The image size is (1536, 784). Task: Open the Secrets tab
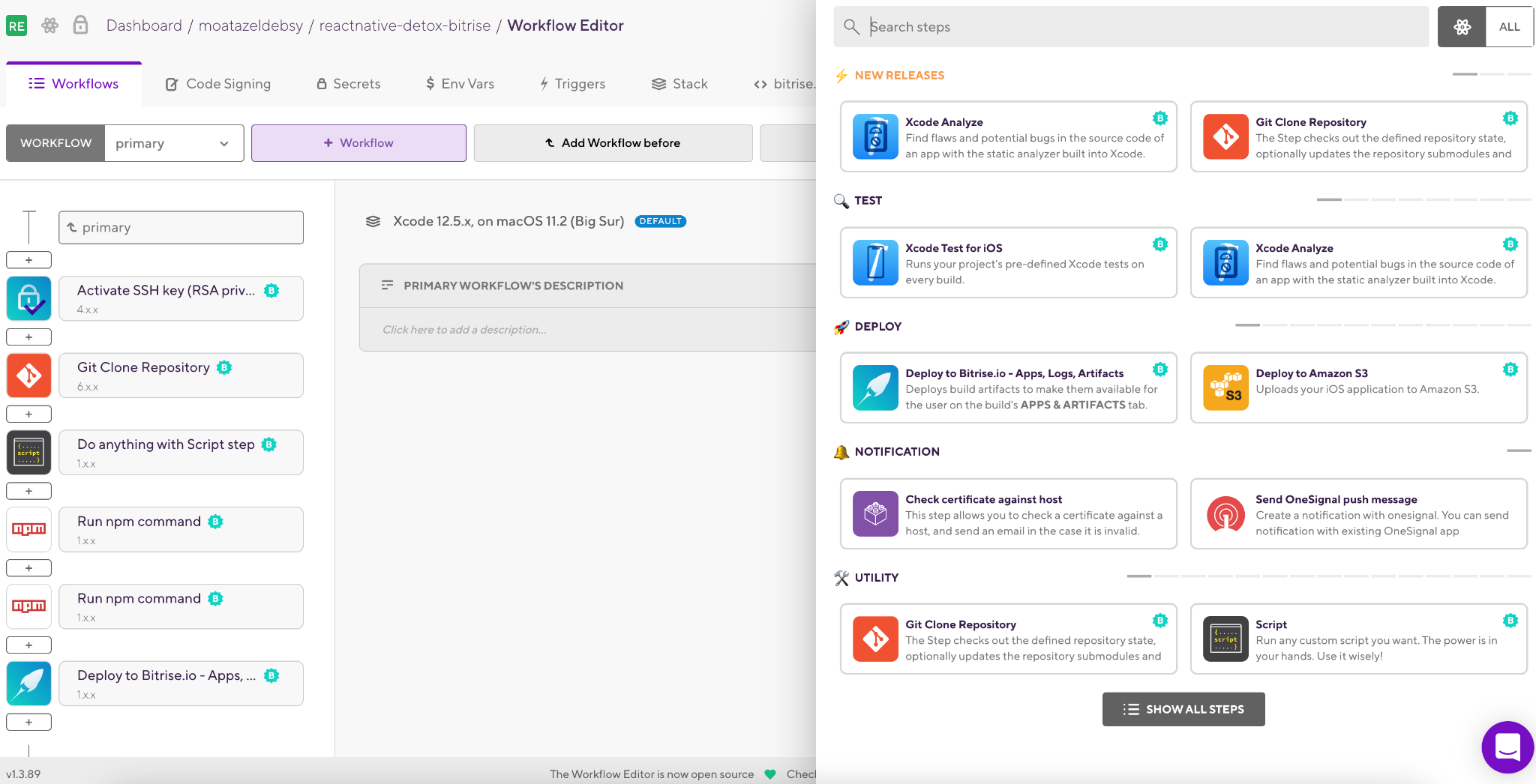tap(349, 84)
